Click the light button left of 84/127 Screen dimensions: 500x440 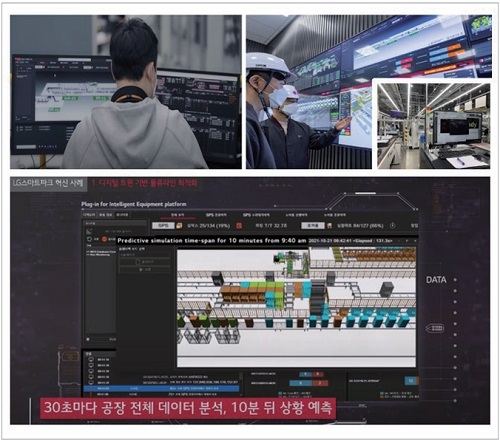click(x=313, y=226)
